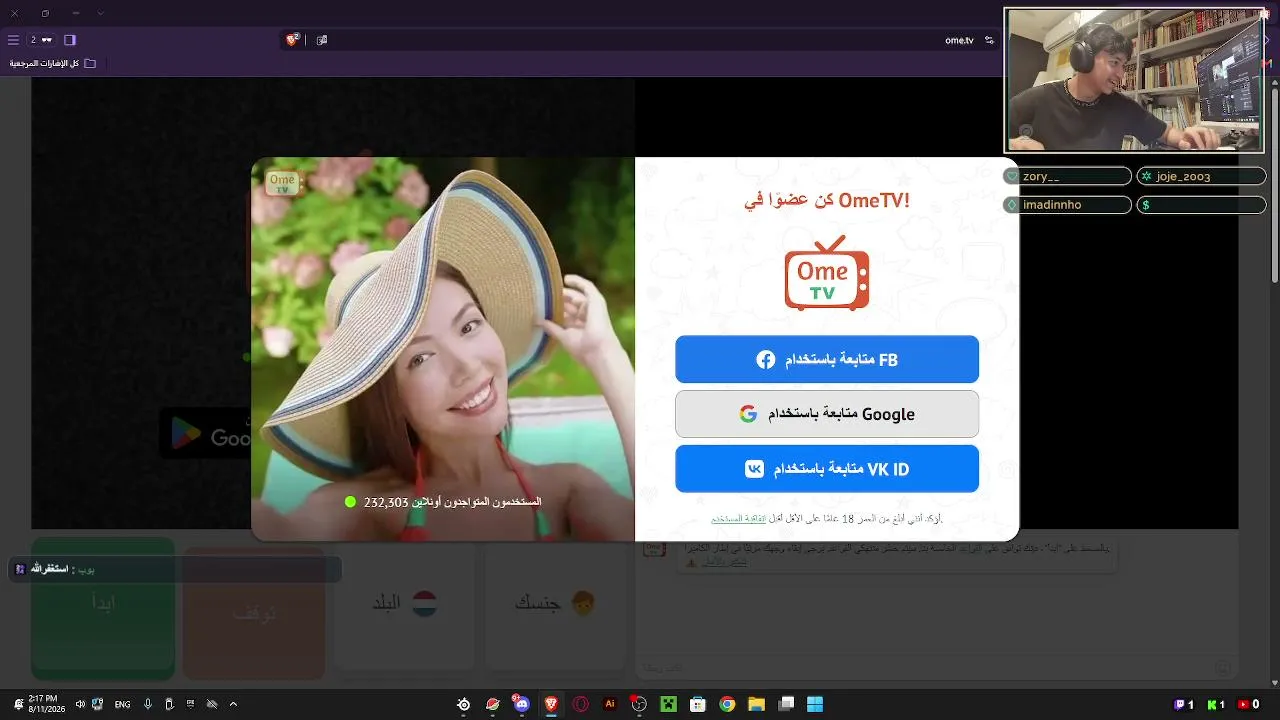Continue with VK ID in OmeTV dialog

(827, 469)
